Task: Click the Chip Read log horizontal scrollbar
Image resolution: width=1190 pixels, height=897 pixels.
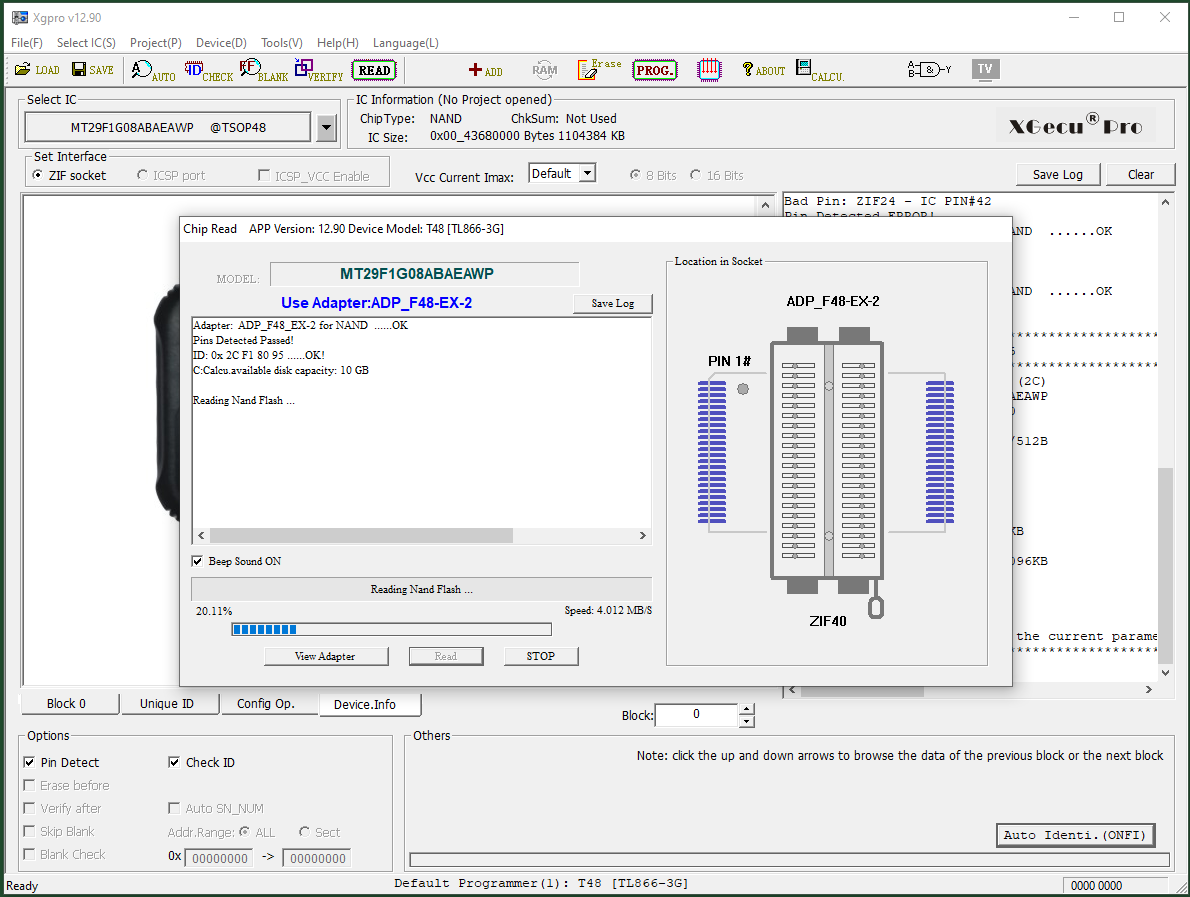Action: tap(421, 535)
